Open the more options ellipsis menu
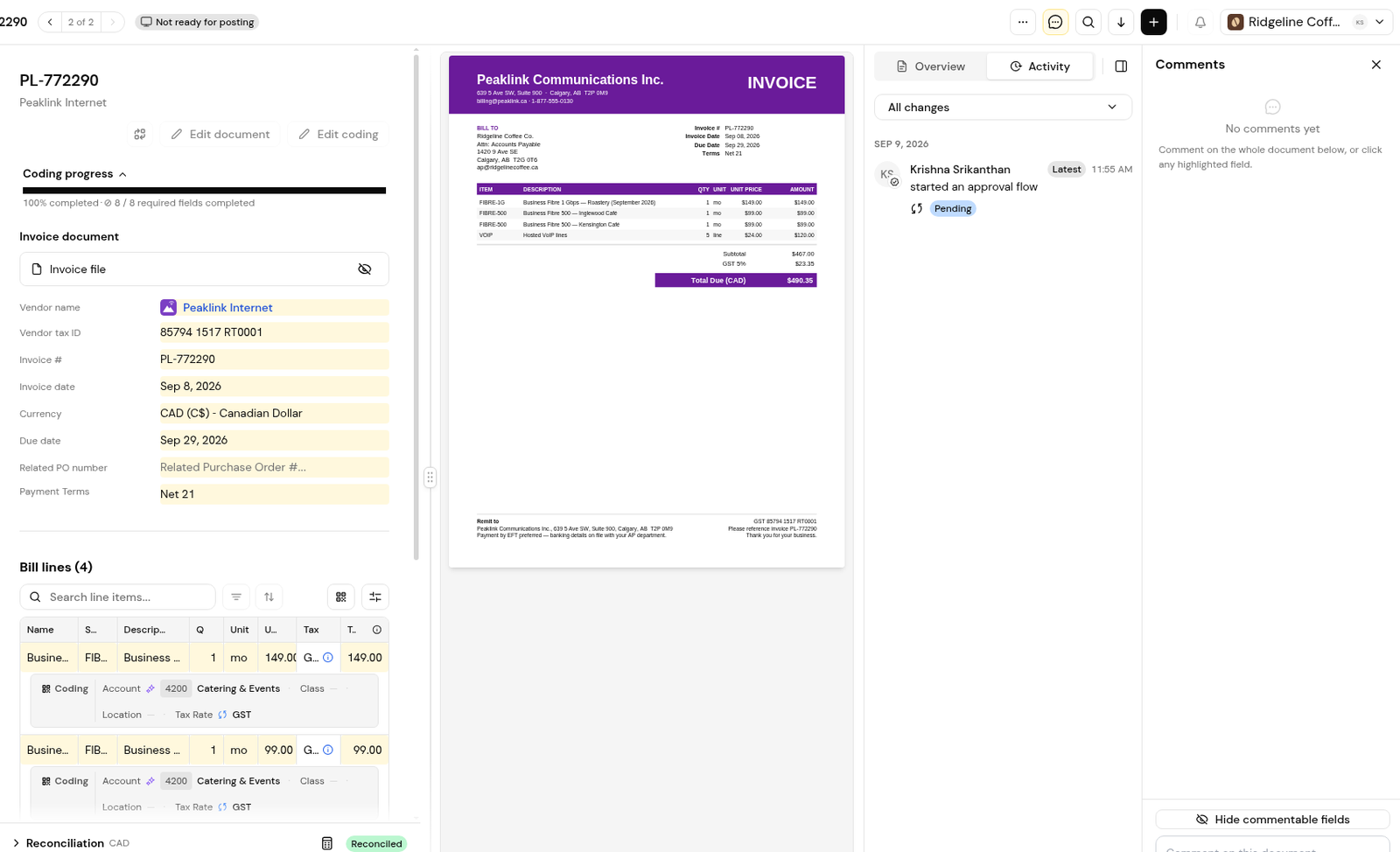Image resolution: width=1400 pixels, height=852 pixels. click(x=1023, y=22)
